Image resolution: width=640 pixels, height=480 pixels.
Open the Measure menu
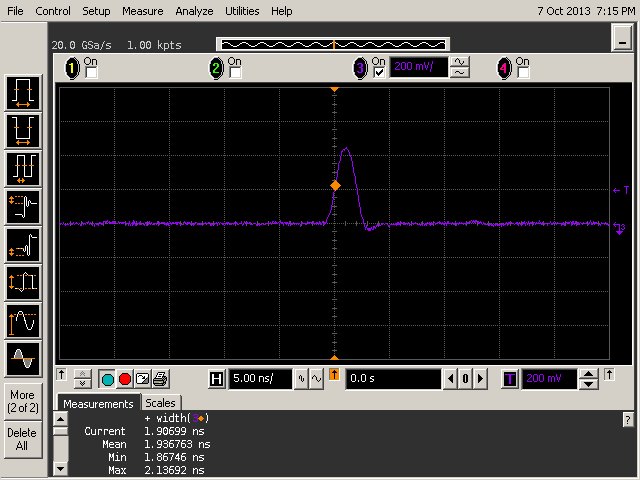142,11
